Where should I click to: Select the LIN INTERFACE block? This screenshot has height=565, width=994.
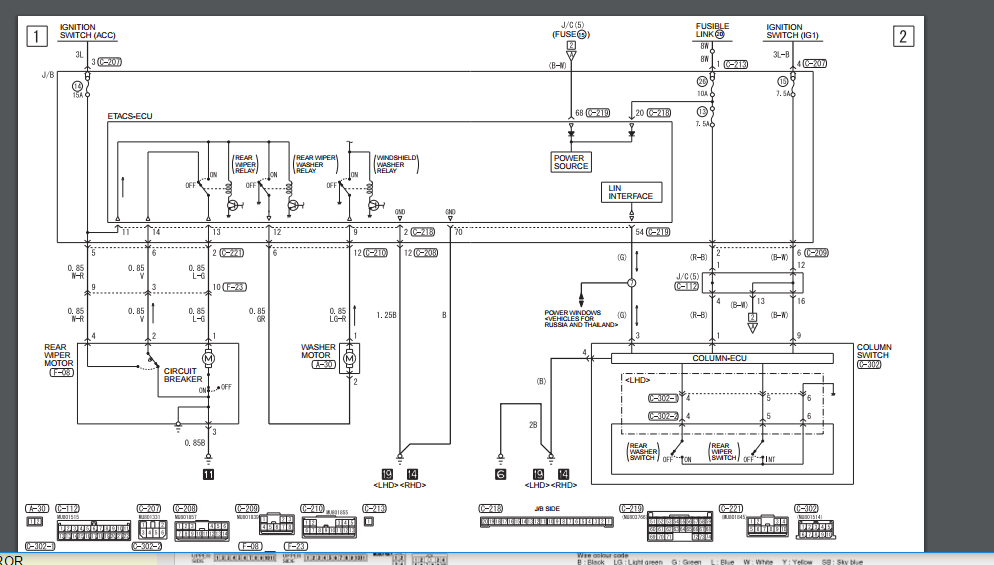click(x=630, y=192)
